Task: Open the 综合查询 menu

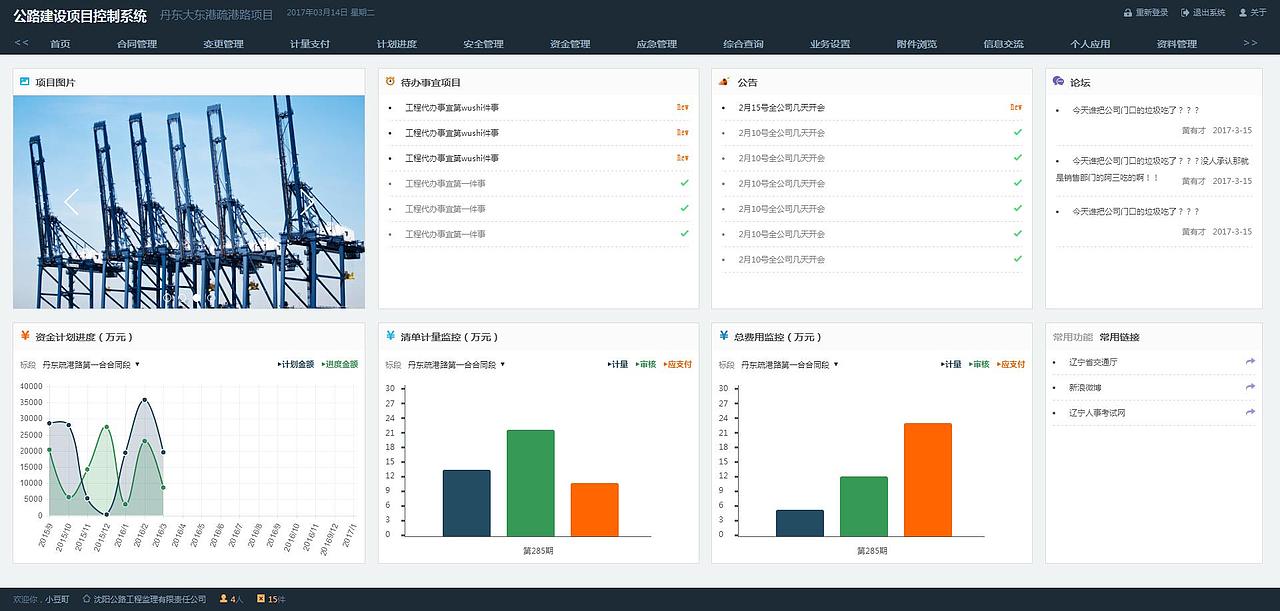Action: pyautogui.click(x=743, y=44)
